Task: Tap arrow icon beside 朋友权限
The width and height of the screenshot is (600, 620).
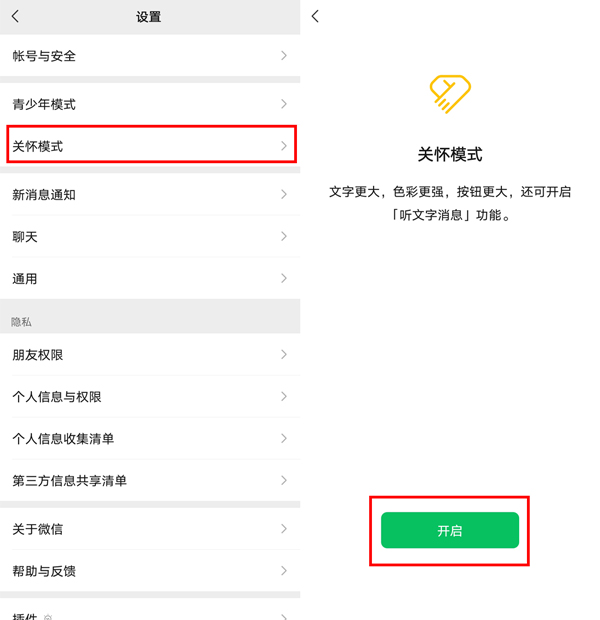Action: [x=284, y=355]
